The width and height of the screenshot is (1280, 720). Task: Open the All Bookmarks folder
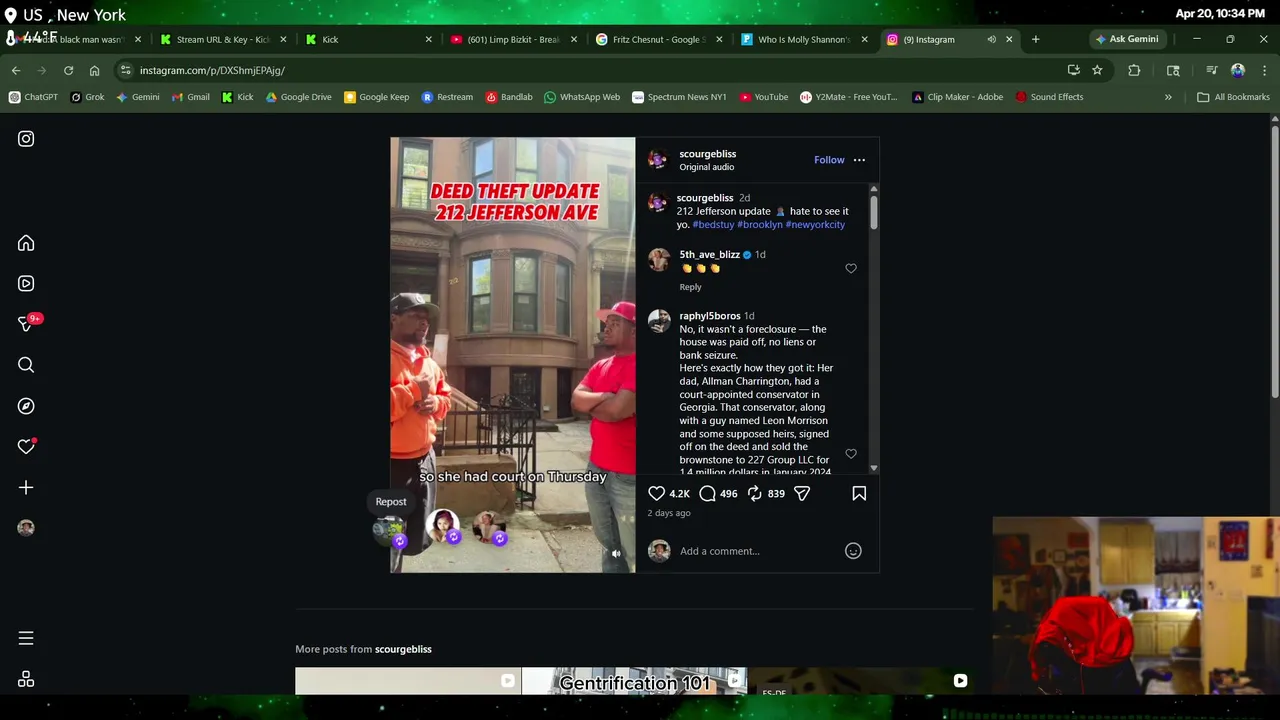point(1233,97)
